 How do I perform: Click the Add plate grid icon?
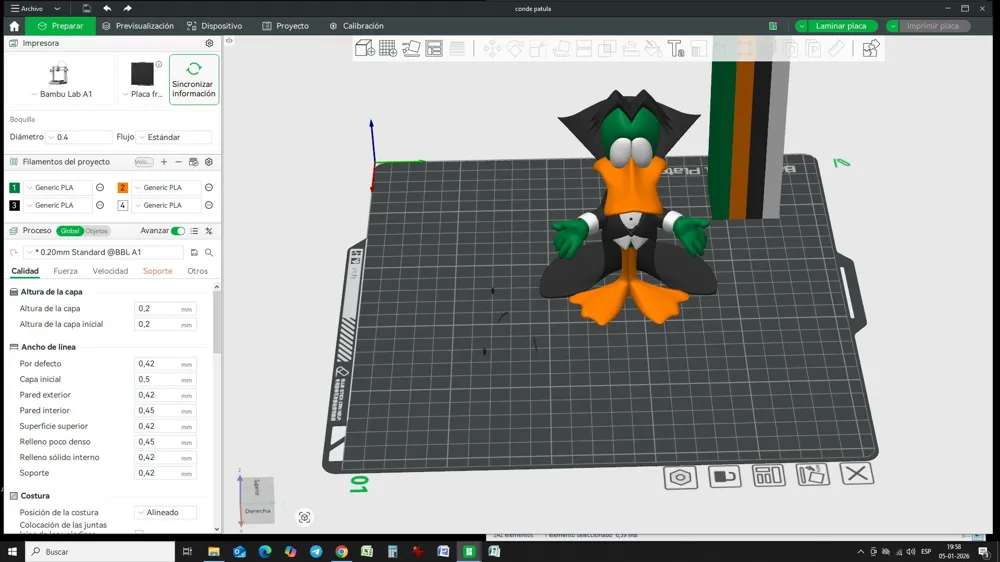click(x=388, y=48)
